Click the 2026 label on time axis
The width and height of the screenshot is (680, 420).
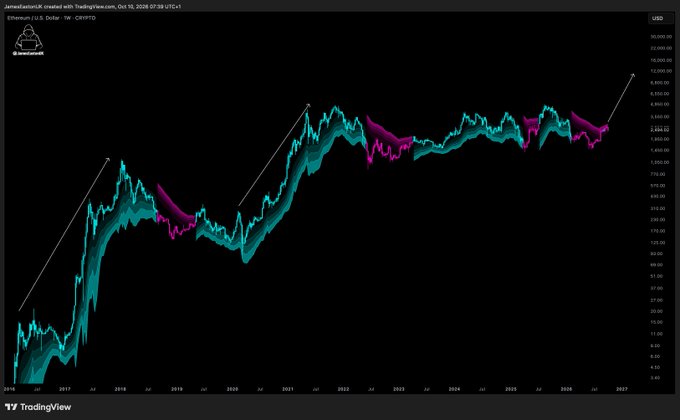[x=566, y=389]
